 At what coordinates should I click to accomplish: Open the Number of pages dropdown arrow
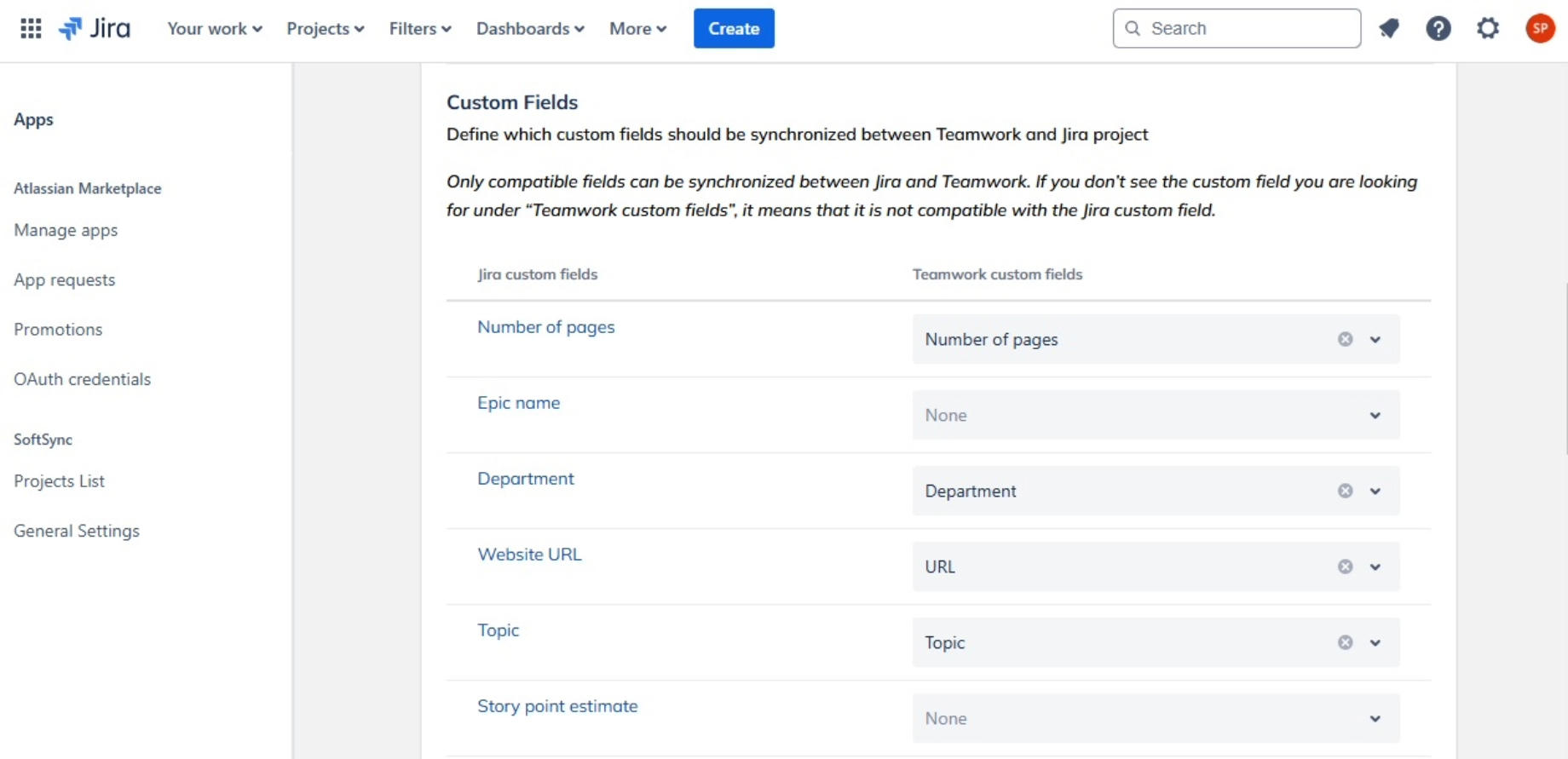1375,339
